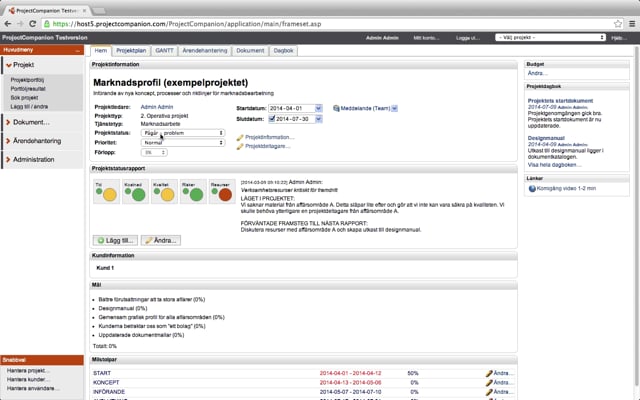The height and width of the screenshot is (400, 640).
Task: Open the Välj projekt dropdown
Action: click(x=550, y=38)
